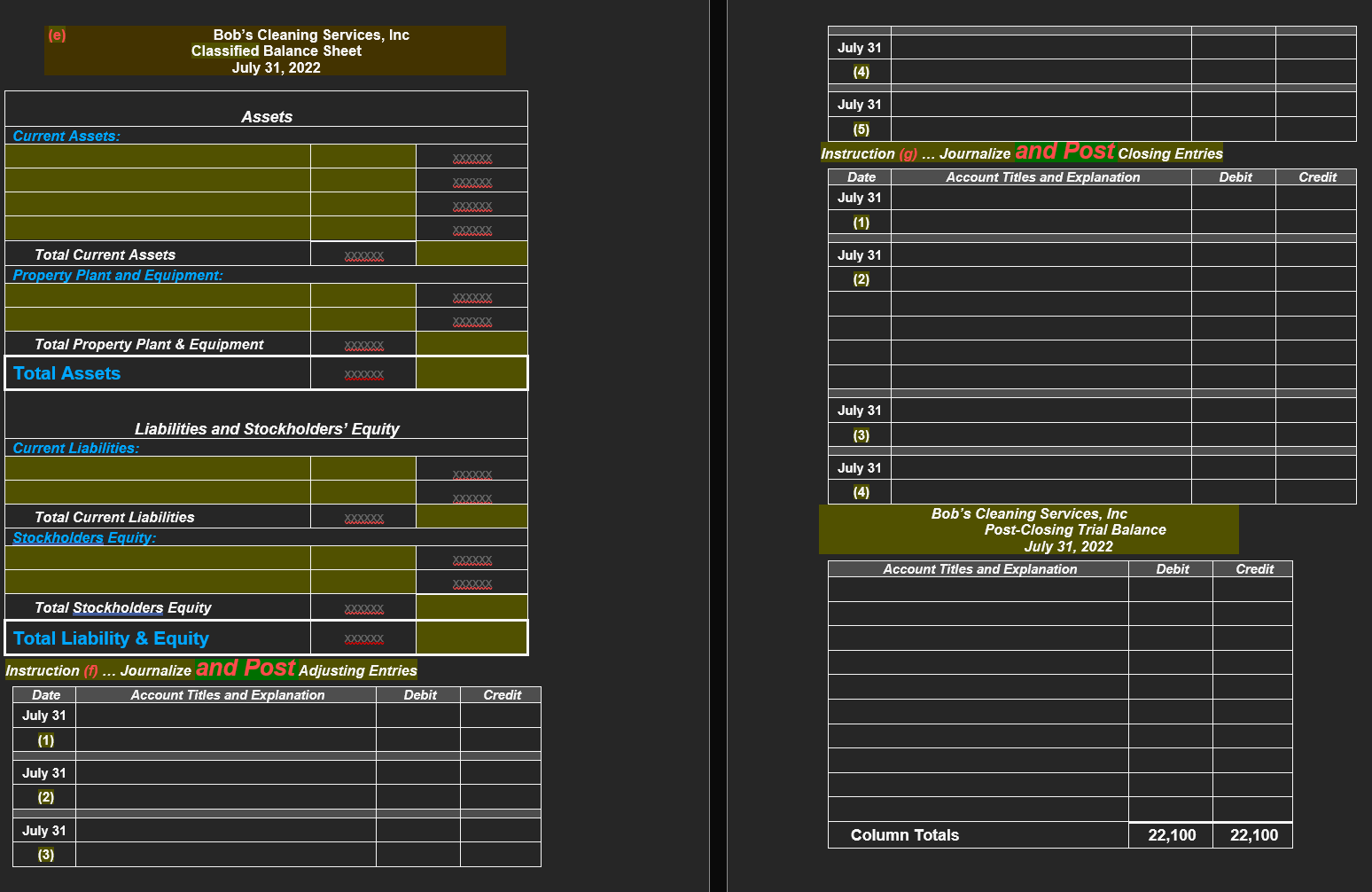Click 'Total Property Plant & Equipment' label

coord(149,344)
